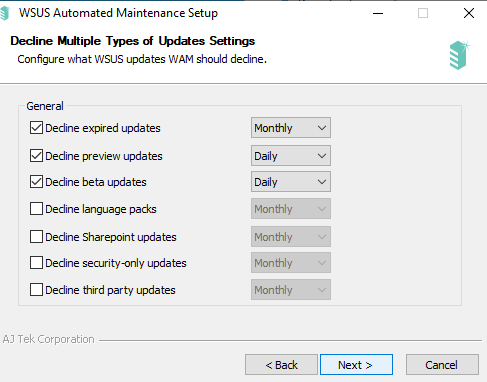Viewport: 487px width, 382px height.
Task: Minimize the setup window
Action: (x=378, y=13)
